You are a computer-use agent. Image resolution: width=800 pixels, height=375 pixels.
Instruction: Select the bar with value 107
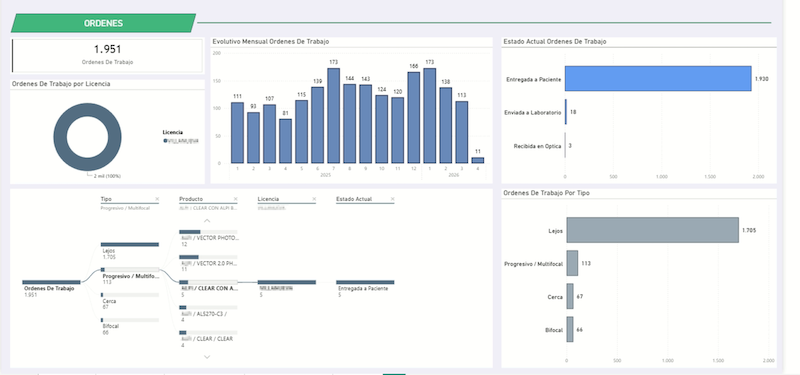(x=269, y=134)
